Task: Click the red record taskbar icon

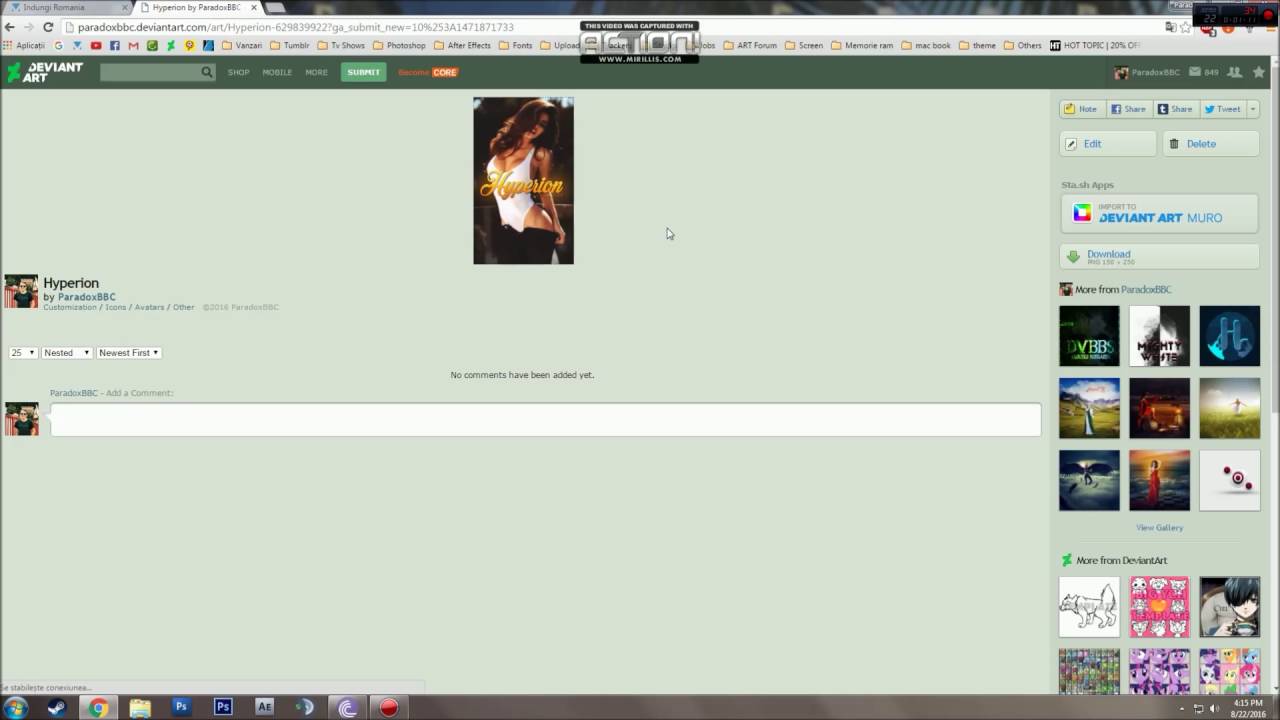Action: [389, 707]
